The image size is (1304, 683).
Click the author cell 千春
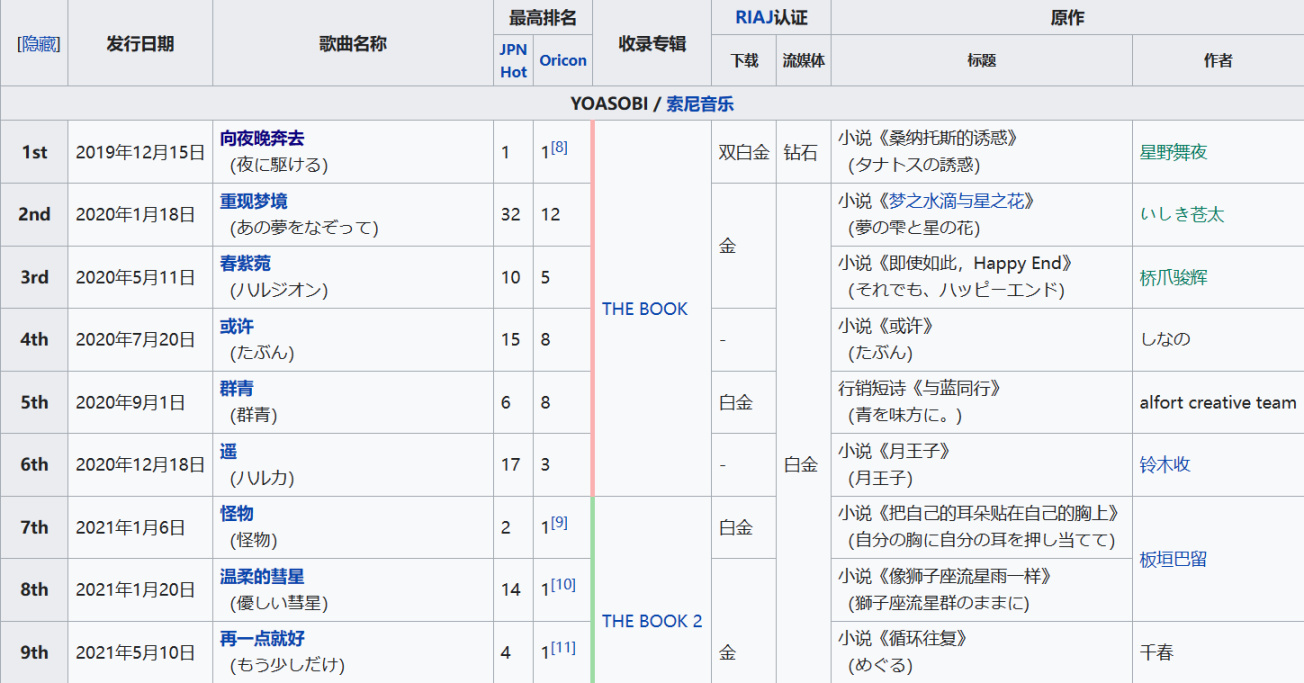pos(1218,652)
